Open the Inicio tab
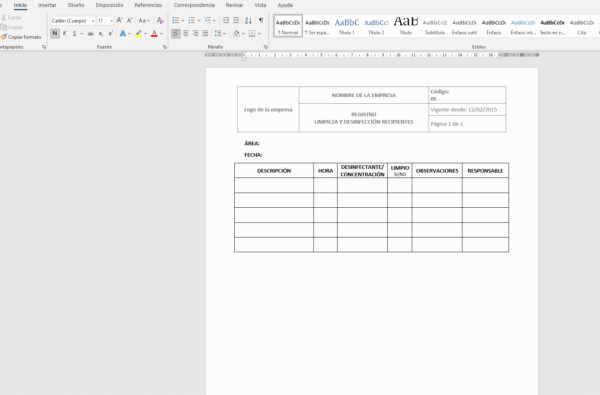The image size is (600, 395). [x=20, y=5]
